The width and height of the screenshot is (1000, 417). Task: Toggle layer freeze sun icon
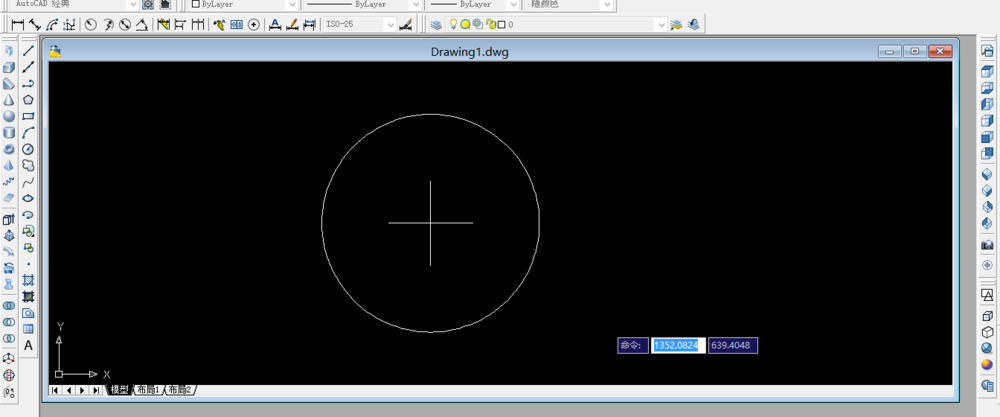point(465,25)
